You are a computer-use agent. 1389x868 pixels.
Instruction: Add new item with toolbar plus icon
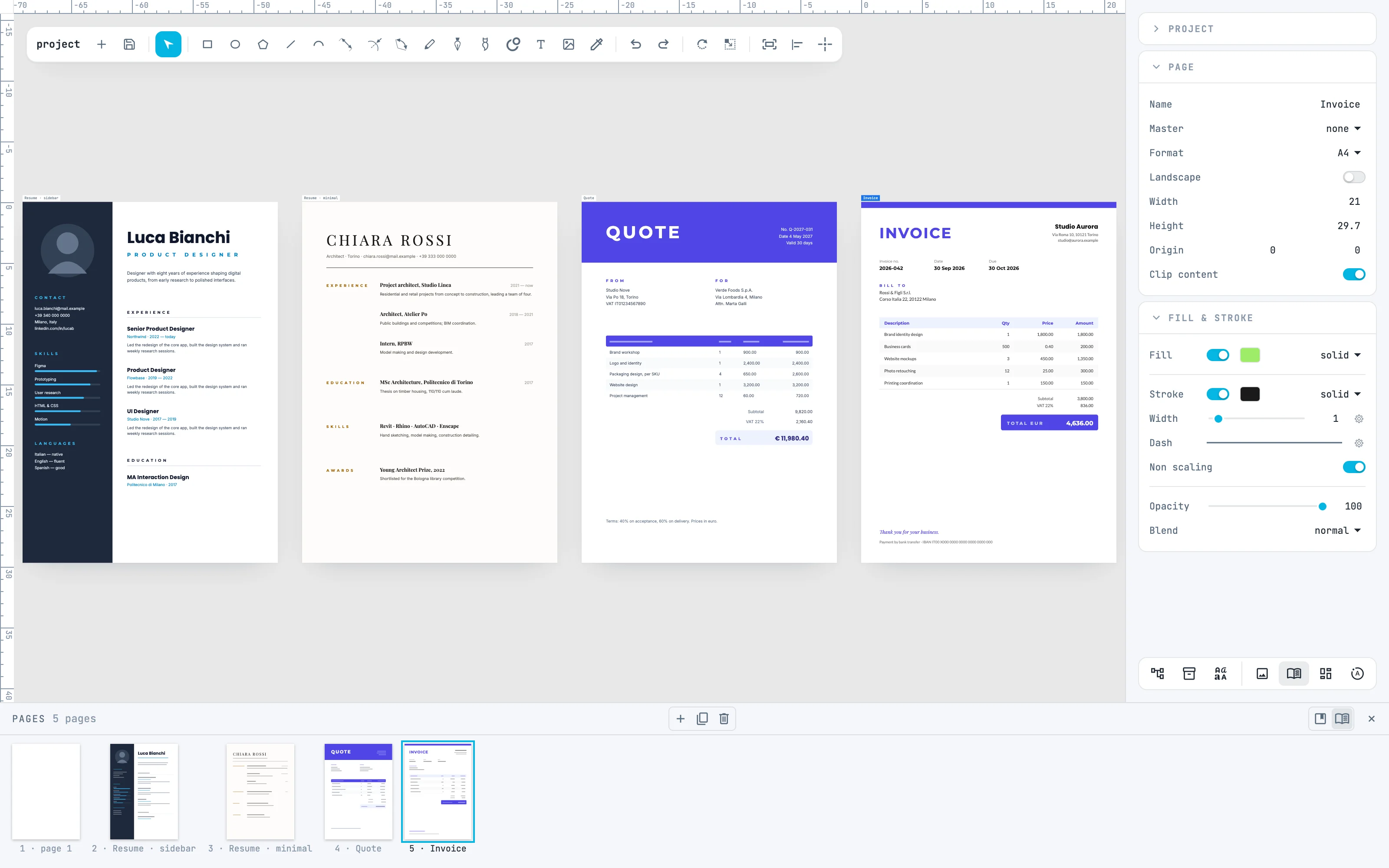click(x=102, y=44)
